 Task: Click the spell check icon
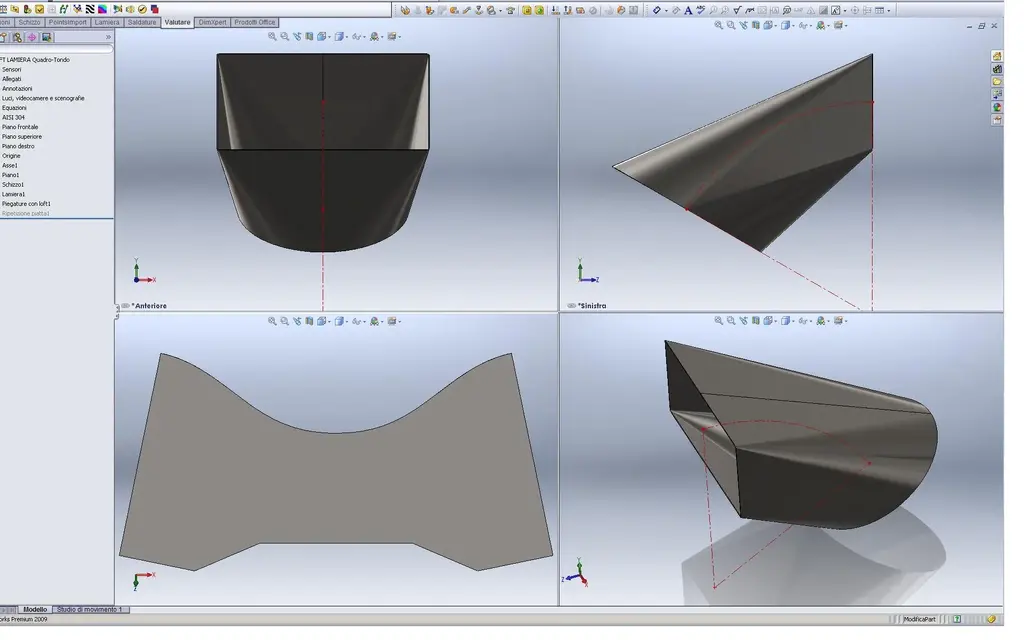[701, 10]
